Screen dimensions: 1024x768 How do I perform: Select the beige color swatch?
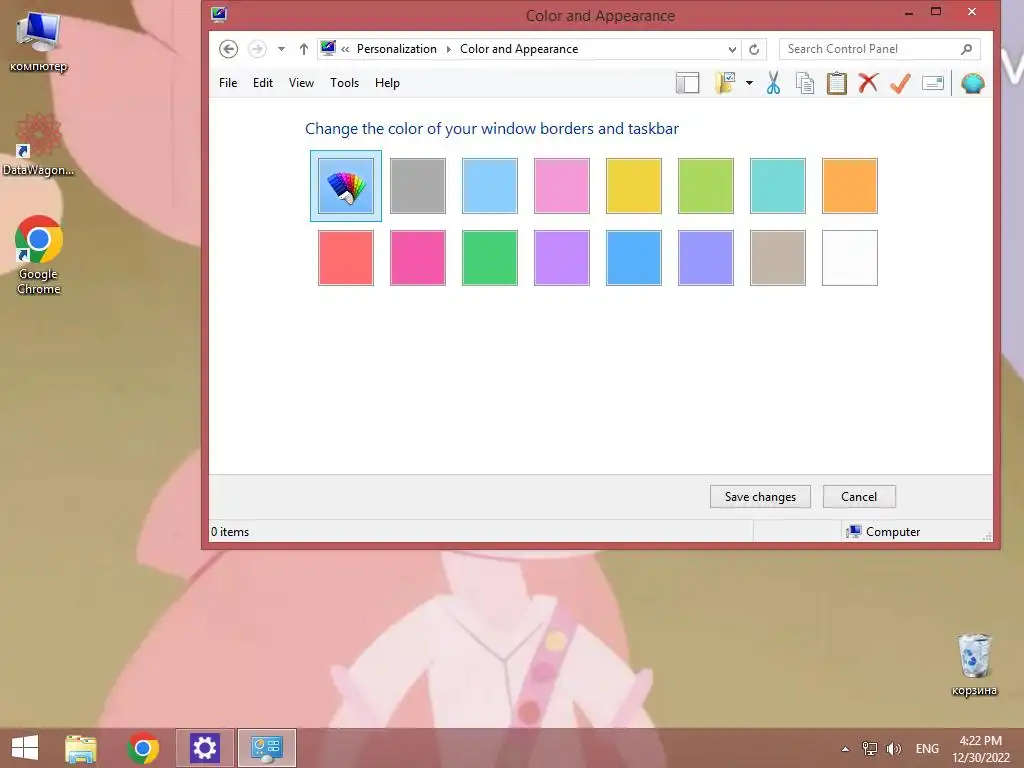point(778,258)
